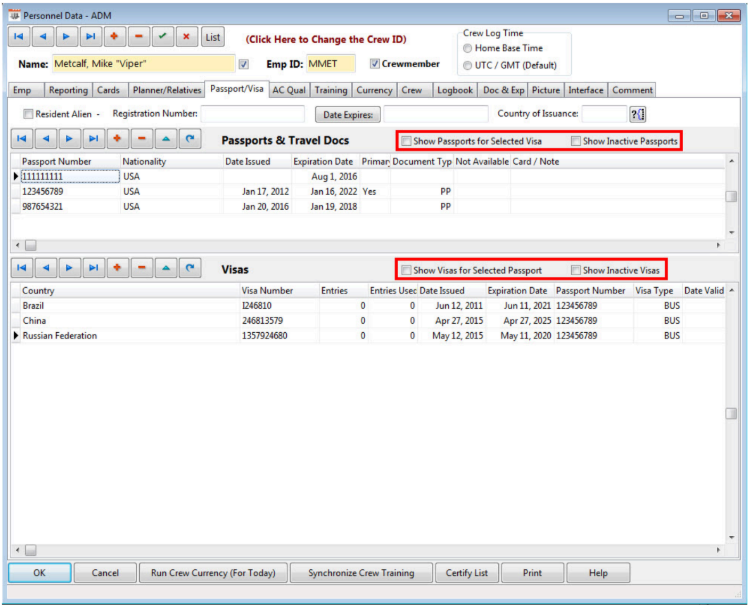Select UTC / GMT (Default) radio button

pos(468,66)
